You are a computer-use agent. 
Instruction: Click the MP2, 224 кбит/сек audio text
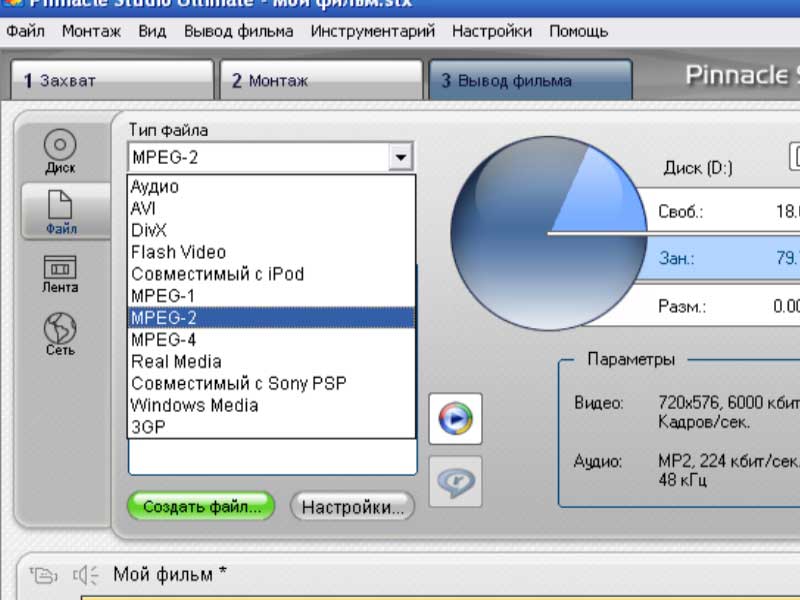coord(729,461)
